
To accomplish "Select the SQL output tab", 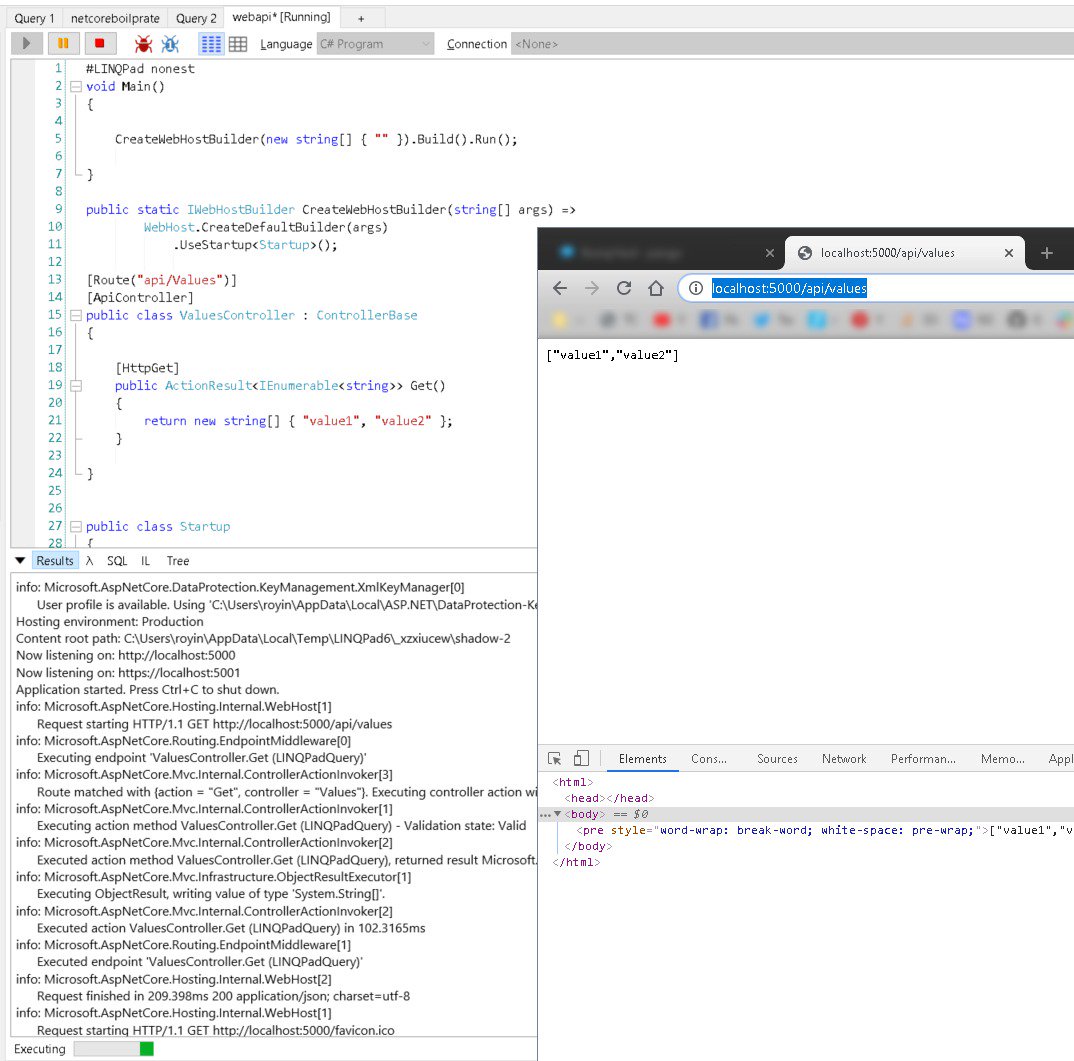I will point(117,560).
